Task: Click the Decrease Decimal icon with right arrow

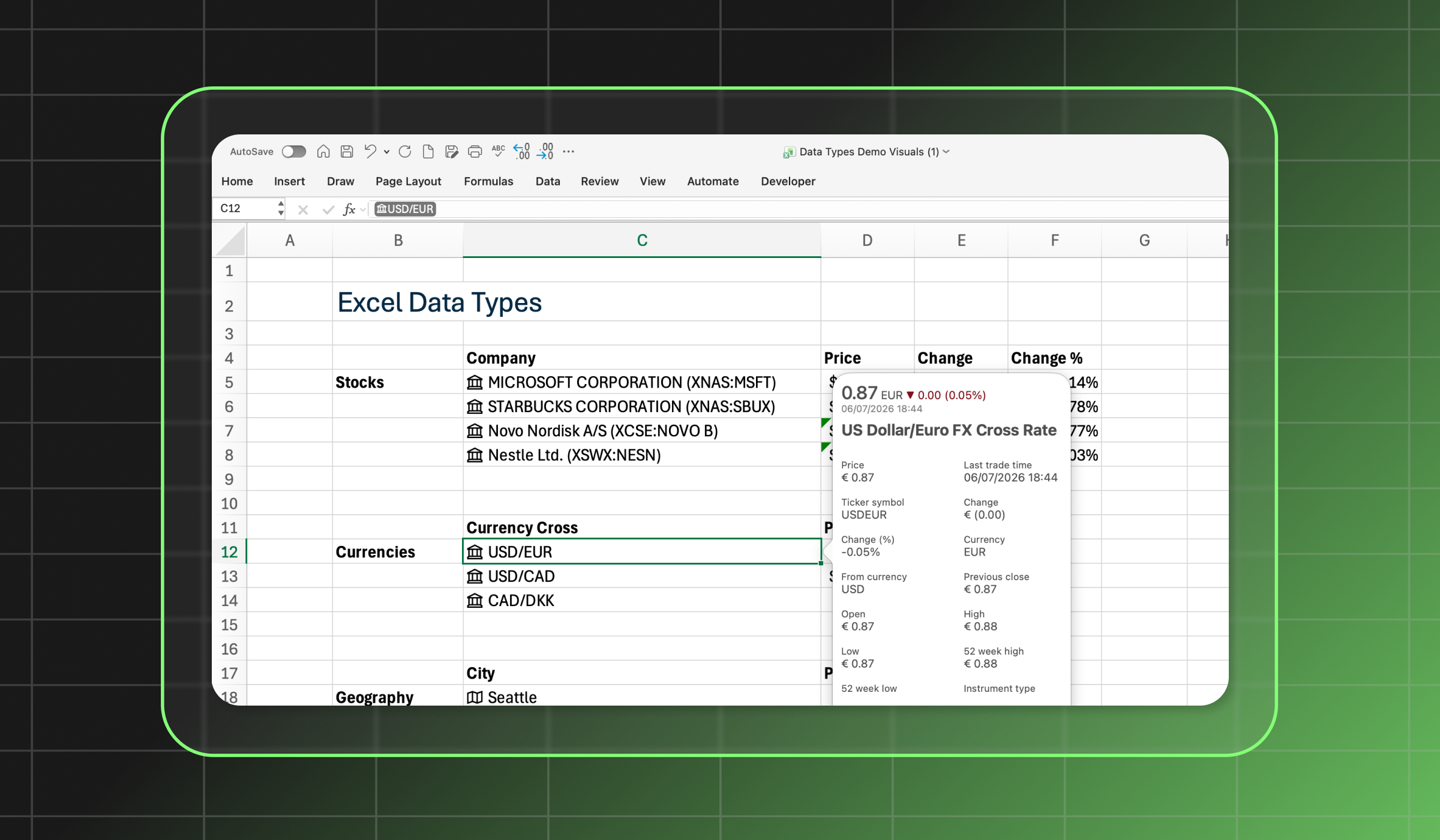Action: click(545, 151)
